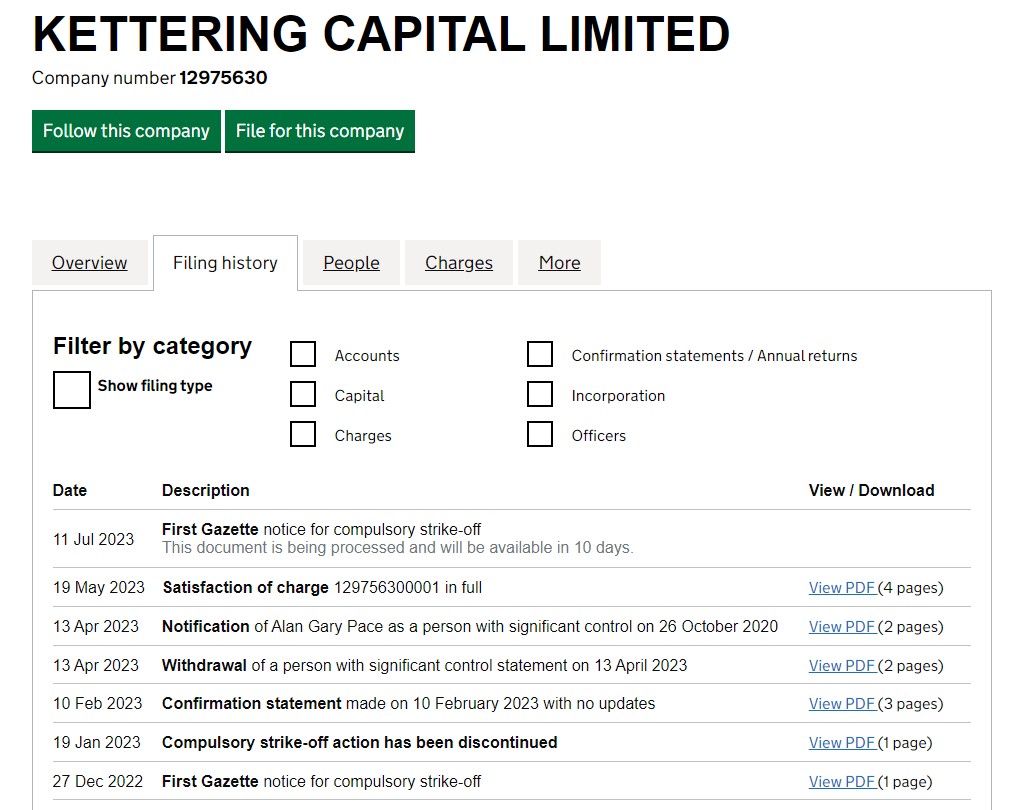The image size is (1010, 810).
Task: Tick the Incorporation filter checkbox
Action: point(540,395)
